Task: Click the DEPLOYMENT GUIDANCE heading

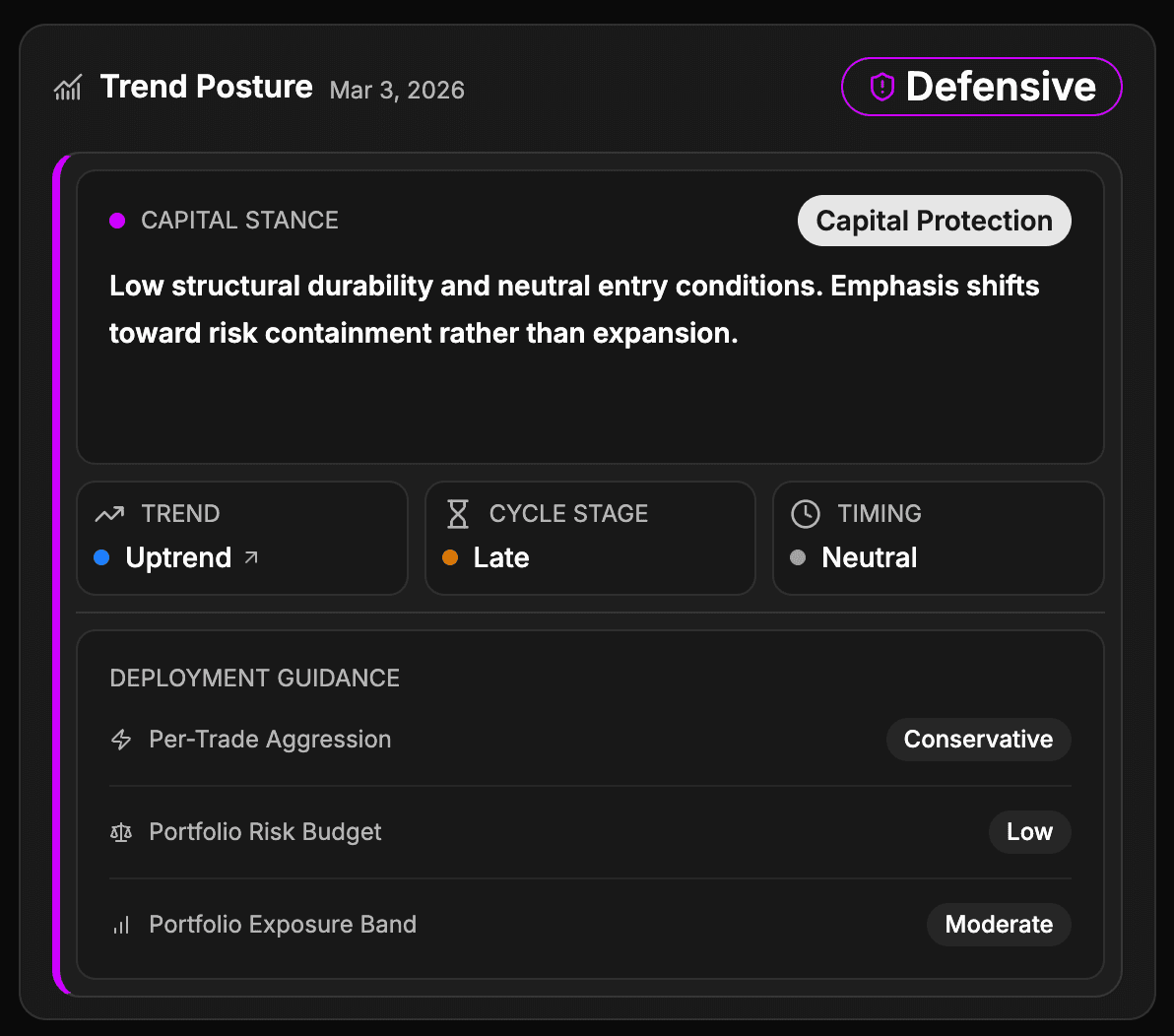Action: [x=255, y=679]
